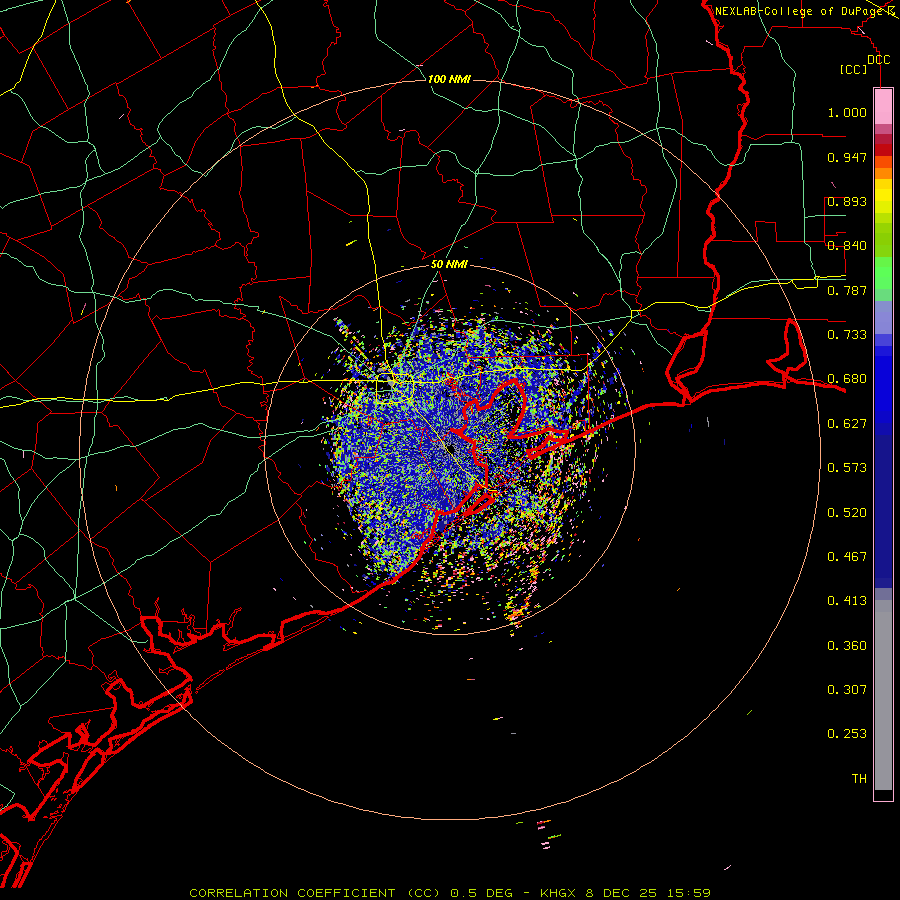
Task: Click the 0.467 scale value
Action: [x=847, y=557]
